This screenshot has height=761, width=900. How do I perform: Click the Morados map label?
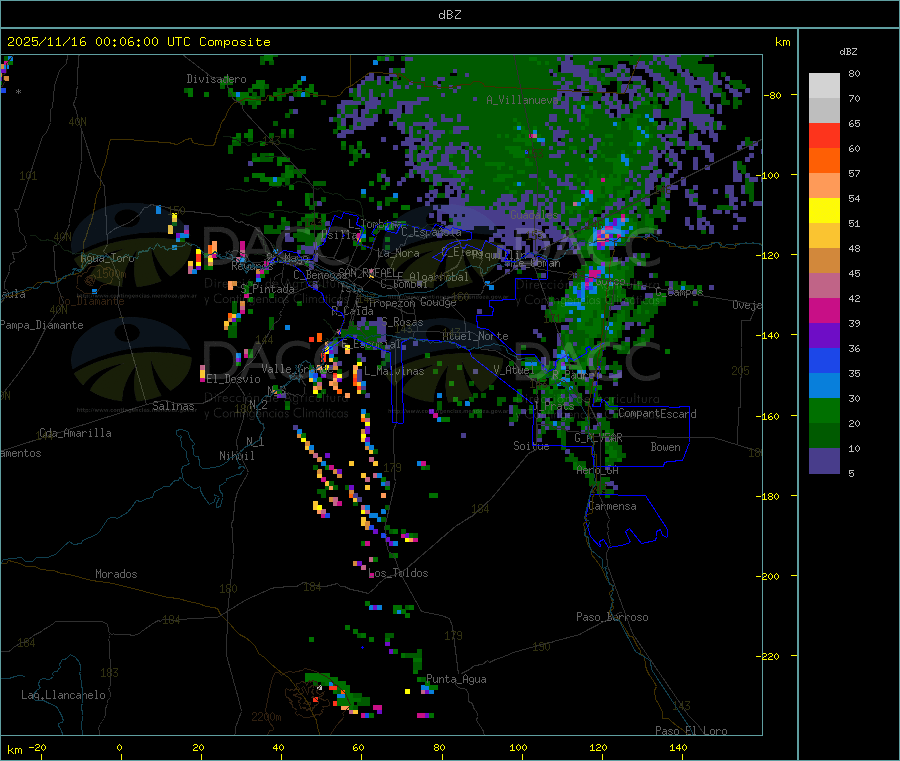[116, 574]
